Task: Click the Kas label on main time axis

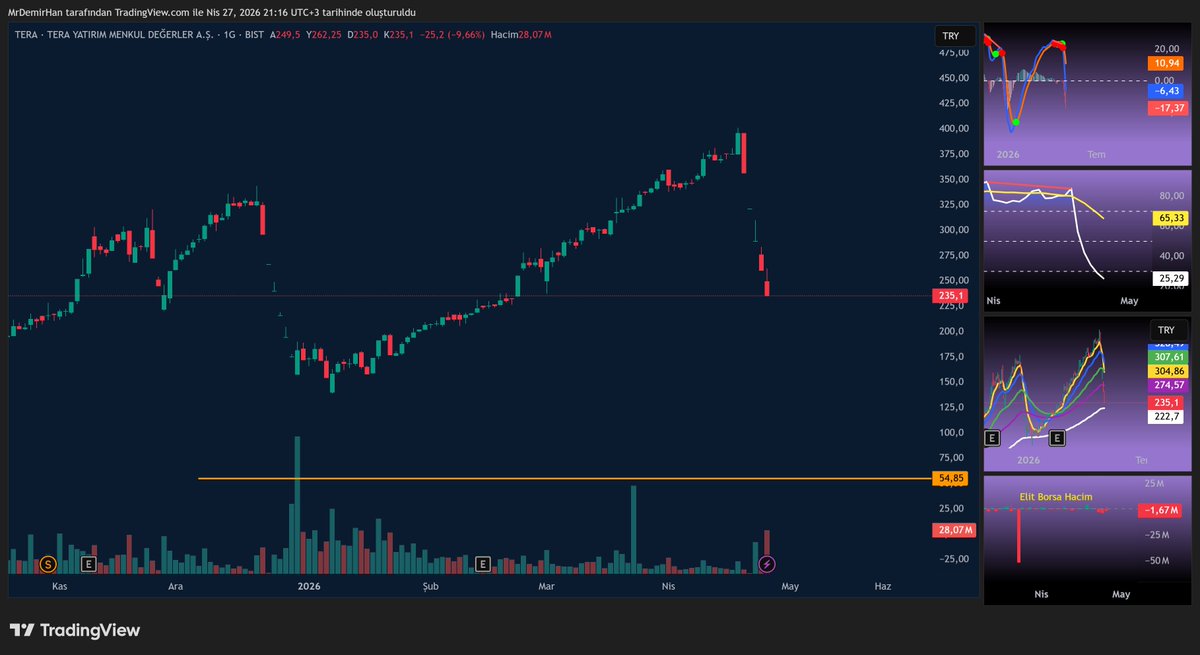Action: (59, 586)
